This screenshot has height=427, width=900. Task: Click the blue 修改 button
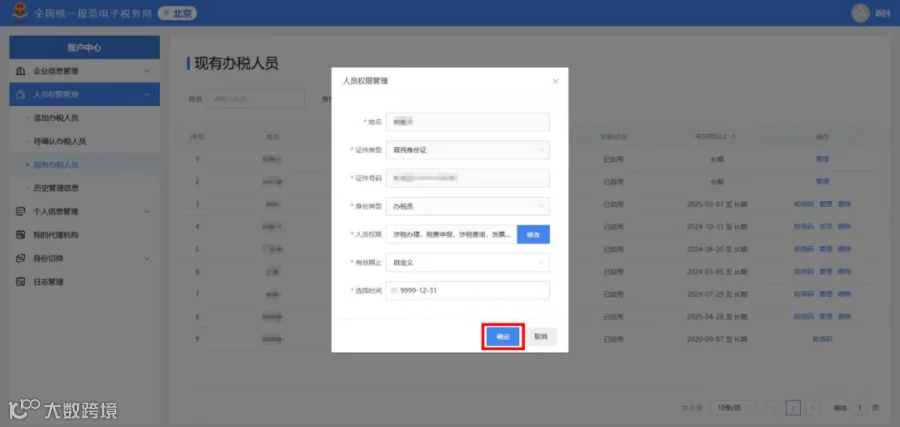[533, 234]
